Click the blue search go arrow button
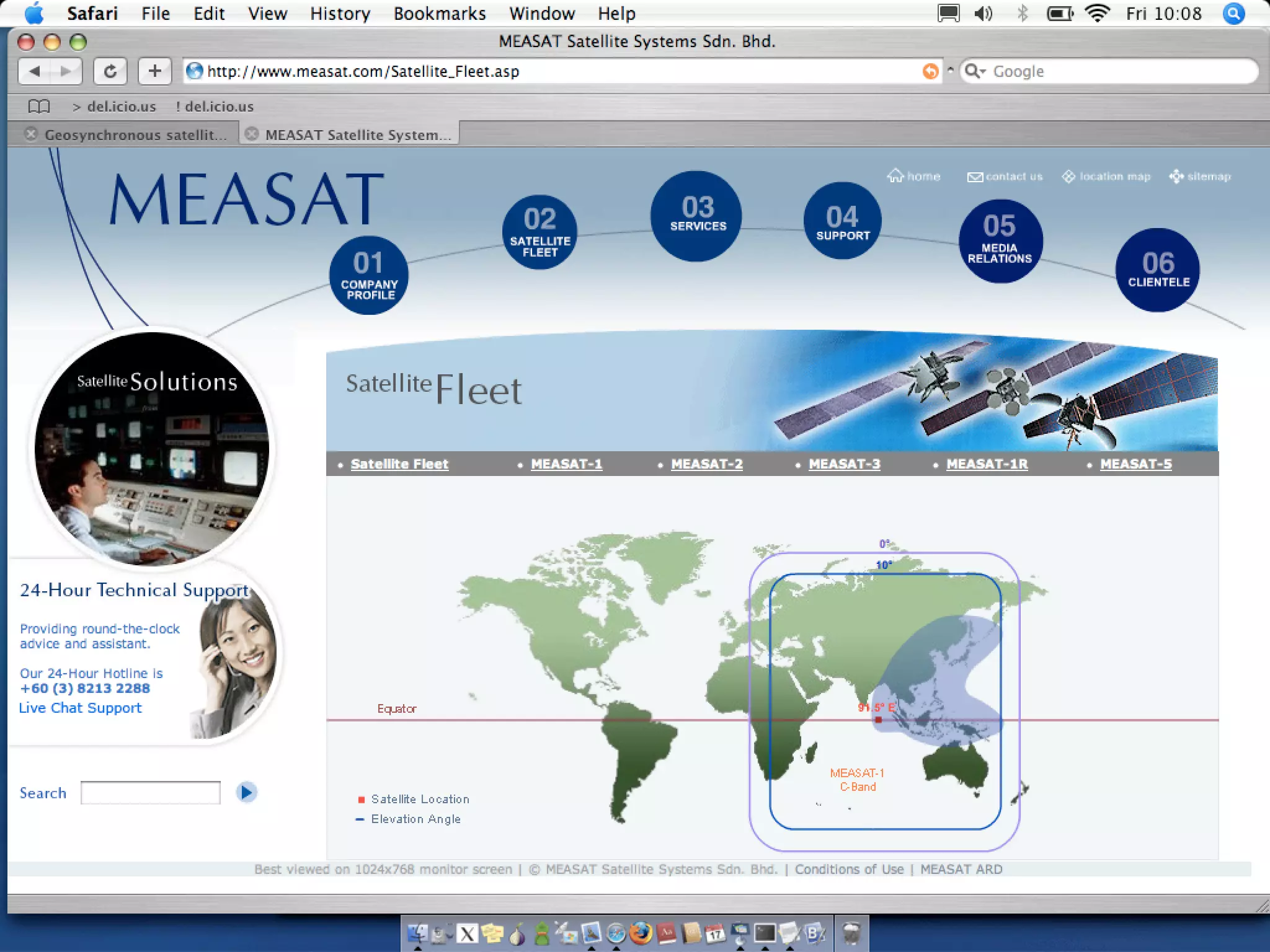The height and width of the screenshot is (952, 1270). pyautogui.click(x=246, y=792)
